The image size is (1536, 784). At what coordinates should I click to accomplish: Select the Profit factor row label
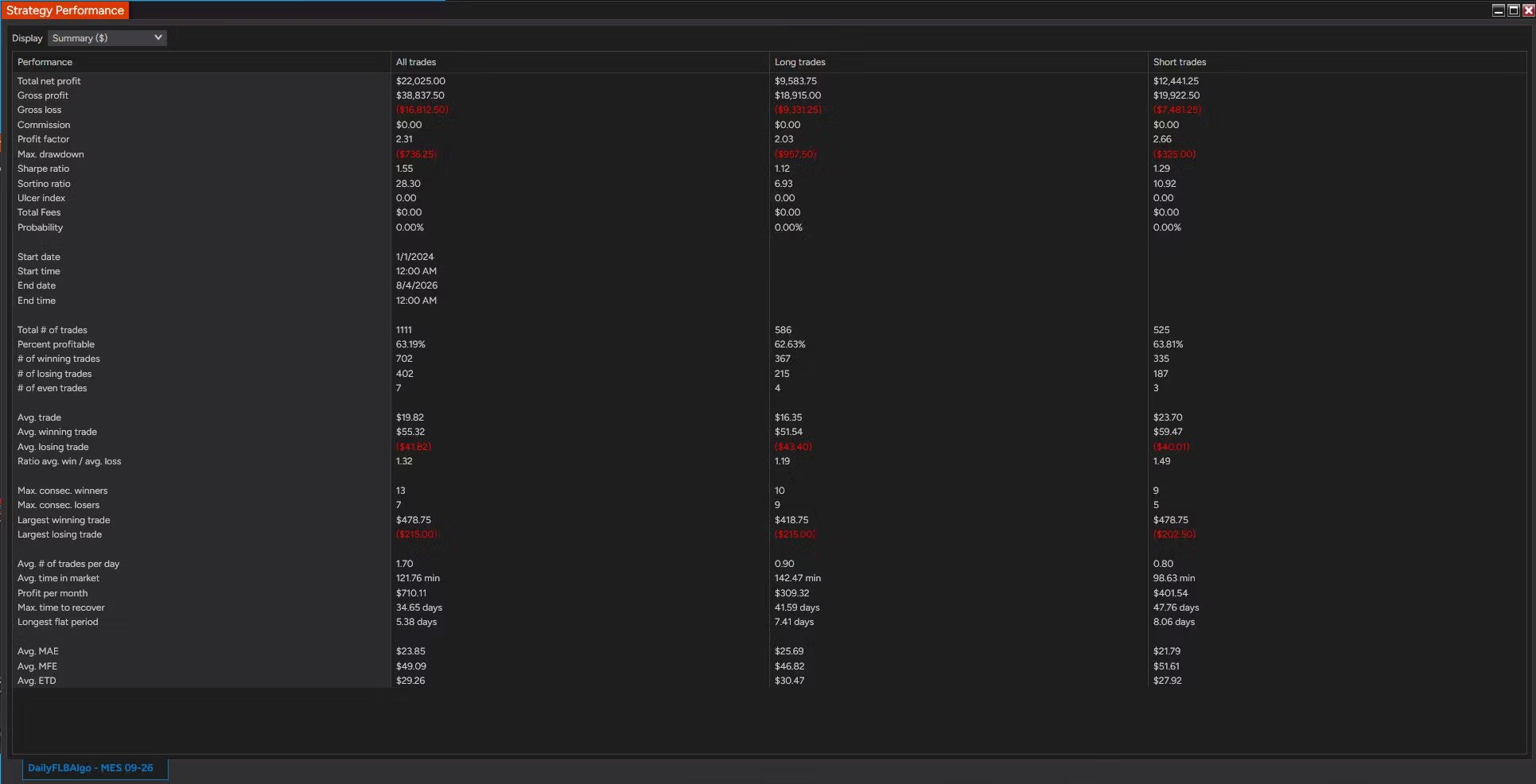[x=44, y=139]
